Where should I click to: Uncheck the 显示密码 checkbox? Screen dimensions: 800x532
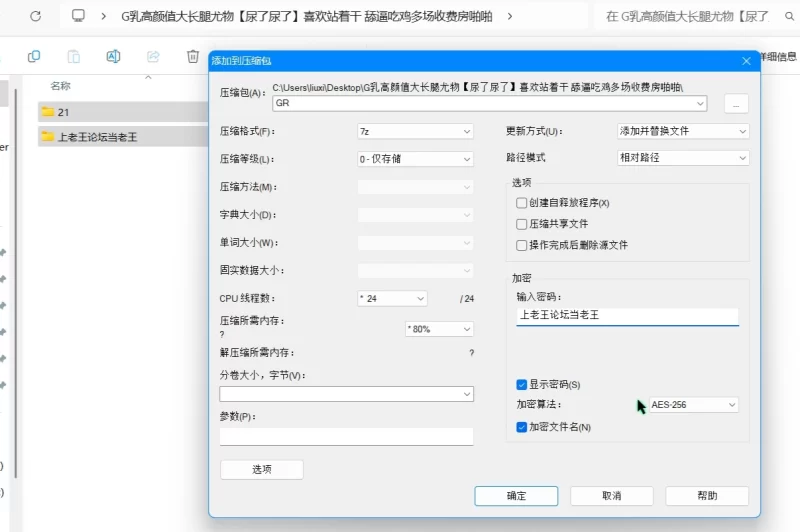tap(521, 385)
